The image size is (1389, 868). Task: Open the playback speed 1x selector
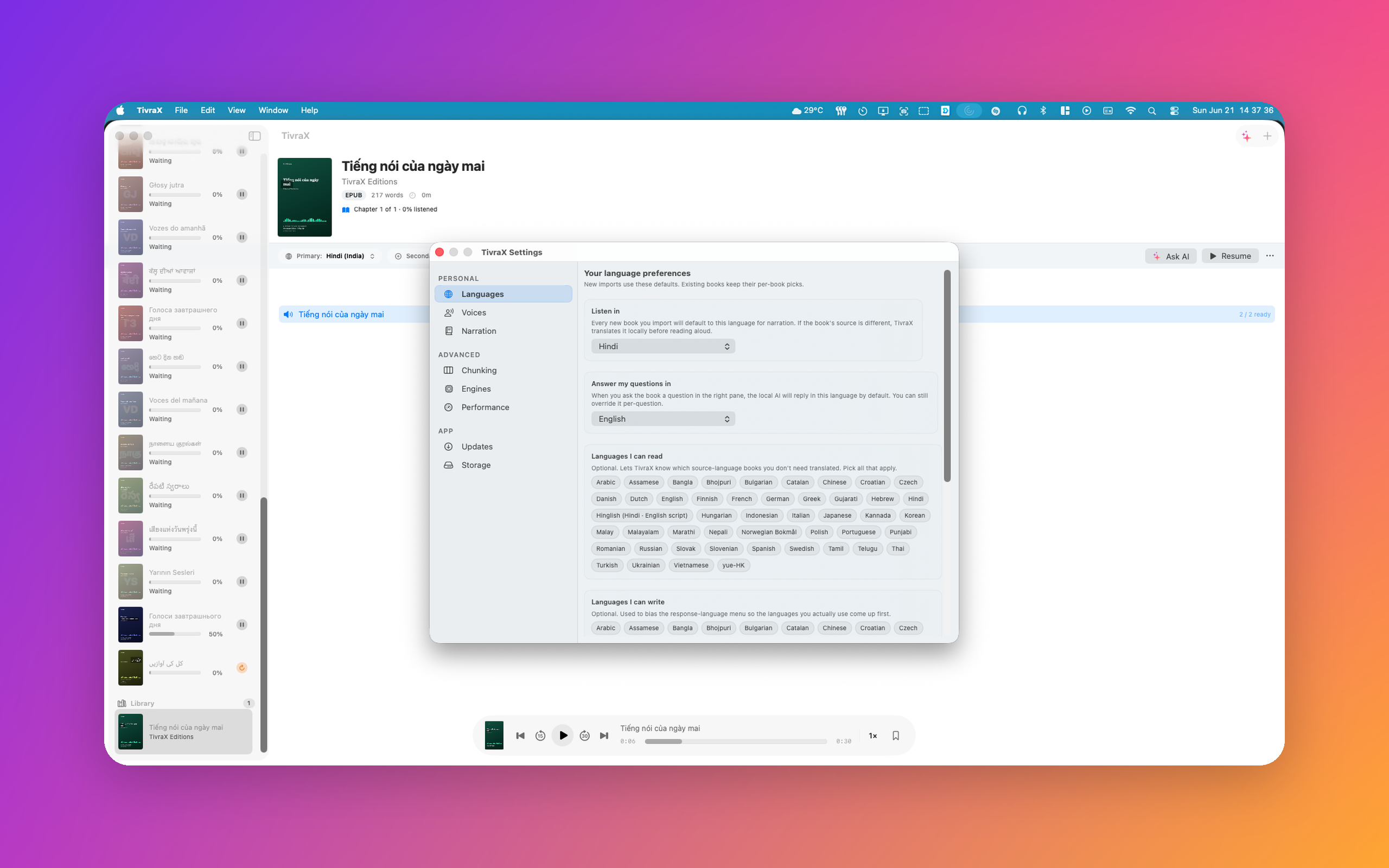872,736
